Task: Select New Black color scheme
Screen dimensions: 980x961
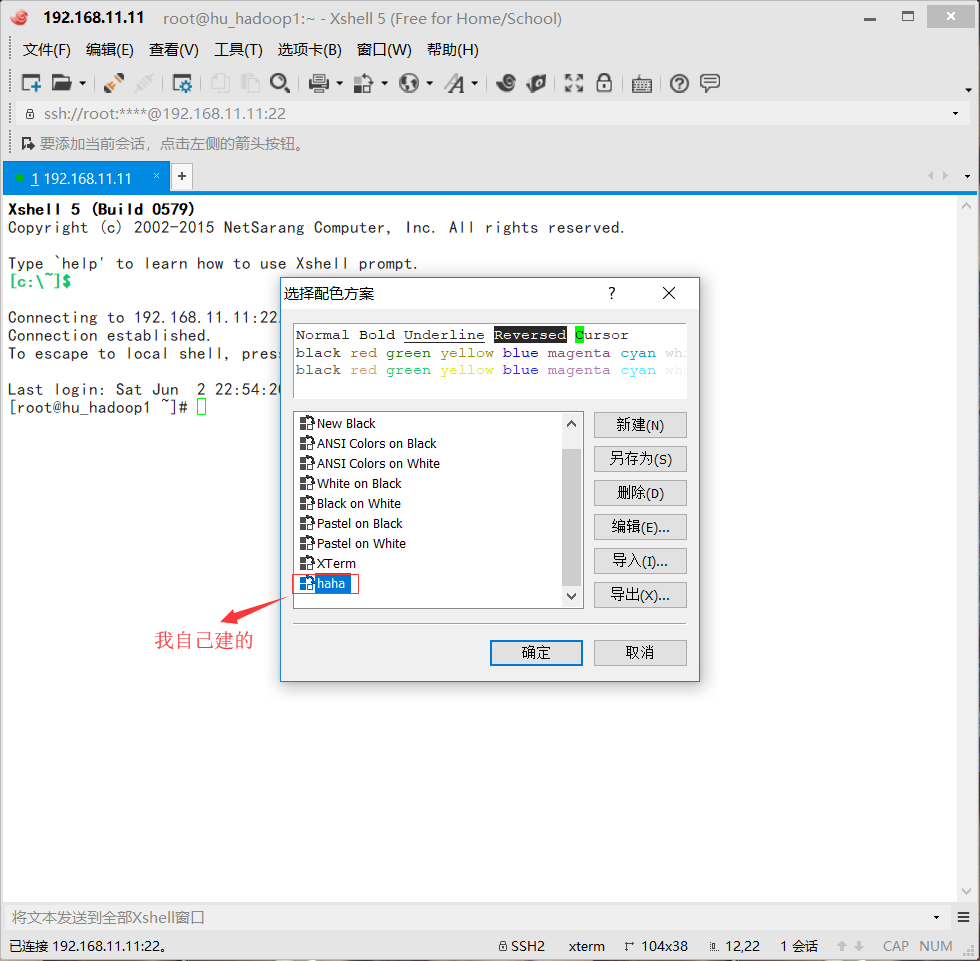Action: [338, 423]
